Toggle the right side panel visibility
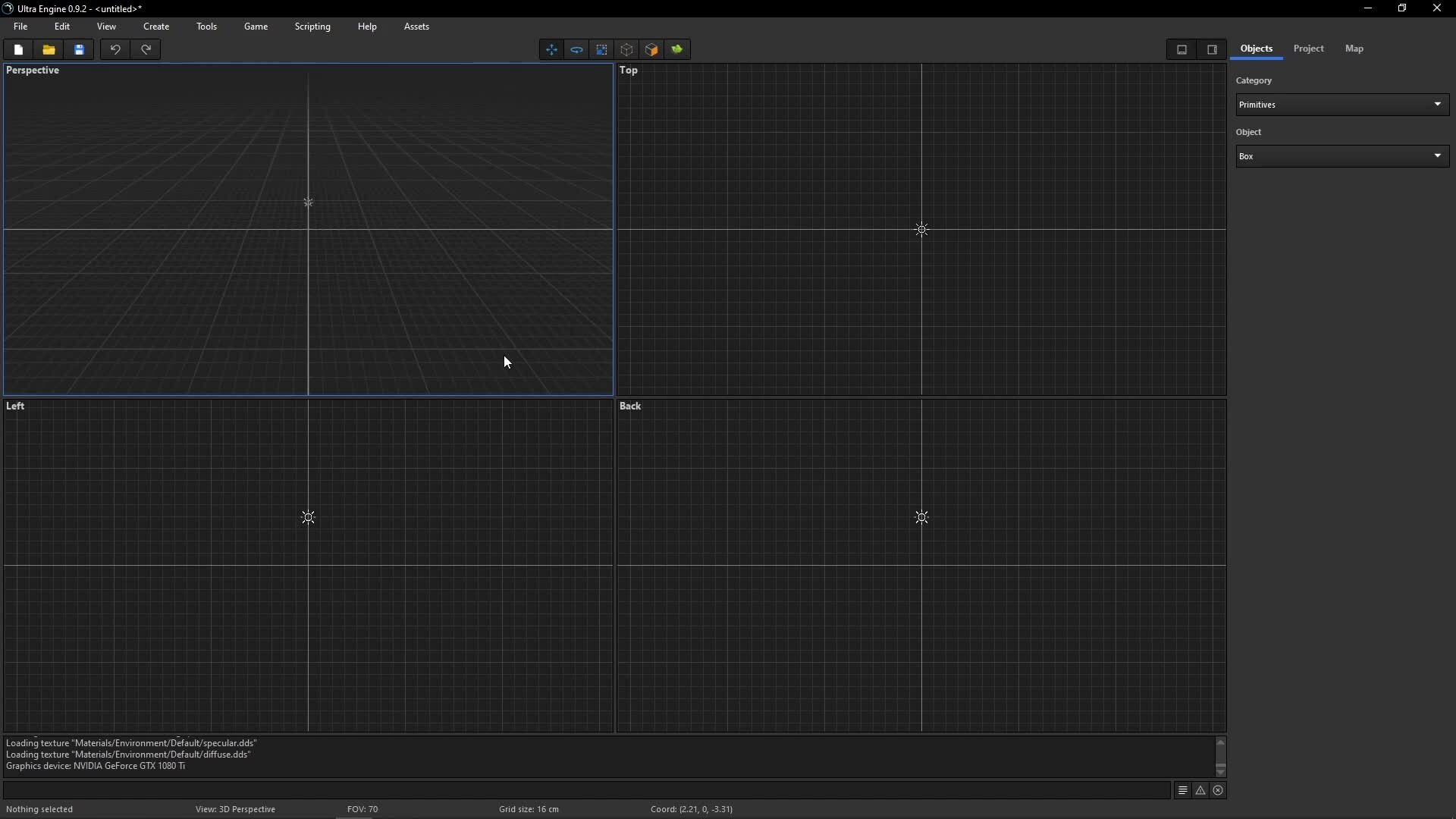The image size is (1456, 819). click(1212, 50)
